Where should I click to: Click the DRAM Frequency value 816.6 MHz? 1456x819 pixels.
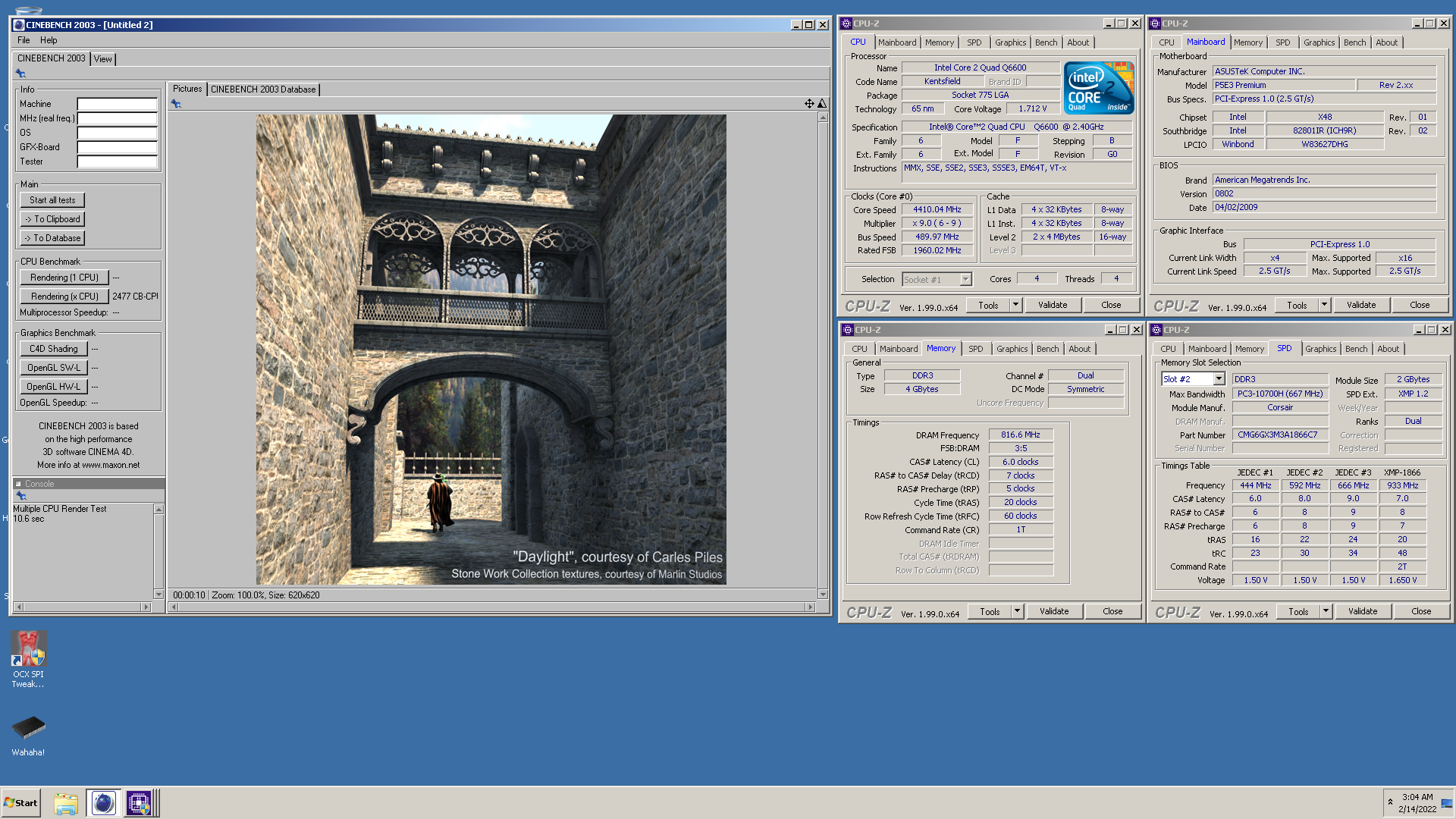1020,435
